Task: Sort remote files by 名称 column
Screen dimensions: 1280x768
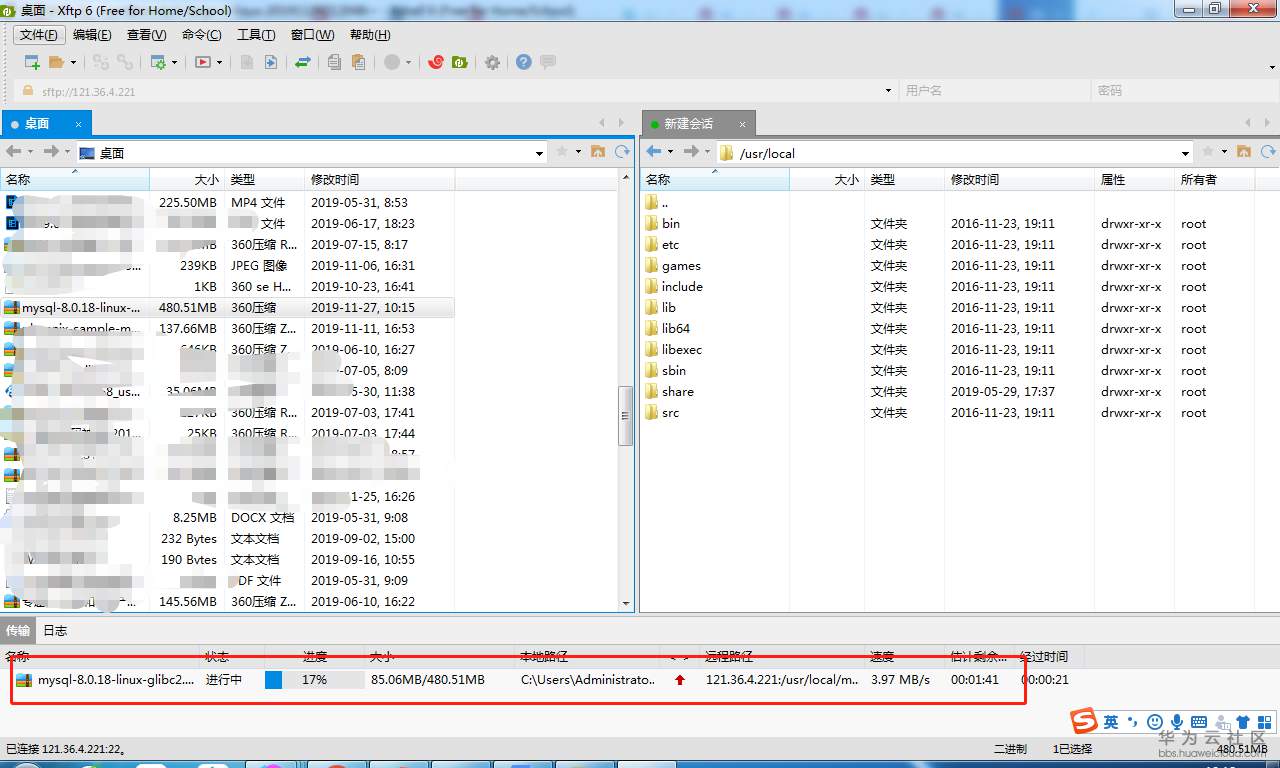Action: [715, 180]
